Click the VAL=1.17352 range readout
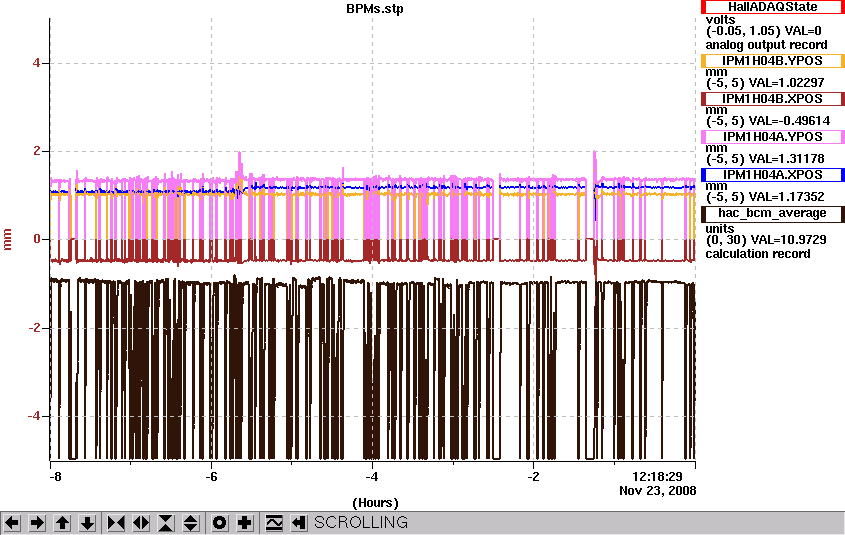Viewport: 845px width, 535px height. click(x=765, y=197)
